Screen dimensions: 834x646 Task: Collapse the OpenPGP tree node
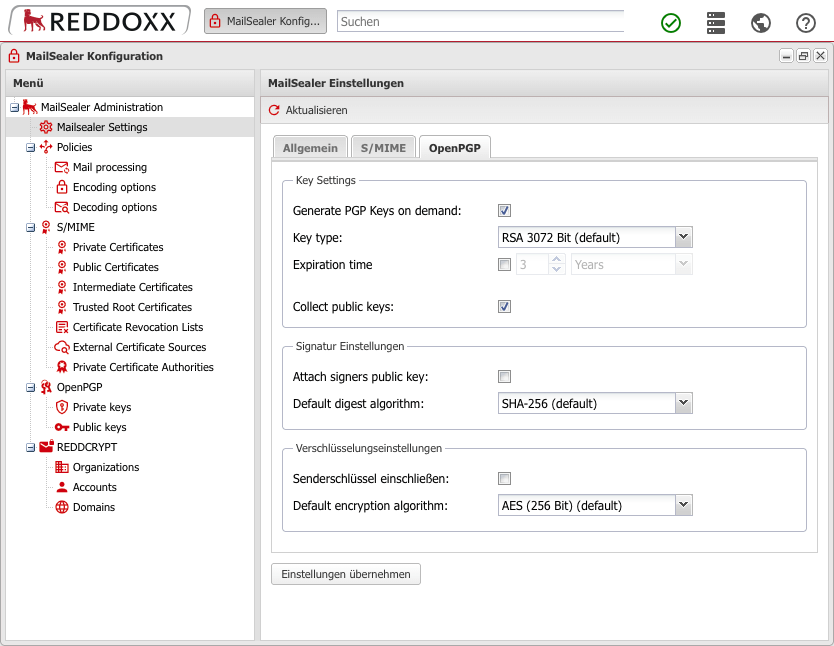coord(30,388)
